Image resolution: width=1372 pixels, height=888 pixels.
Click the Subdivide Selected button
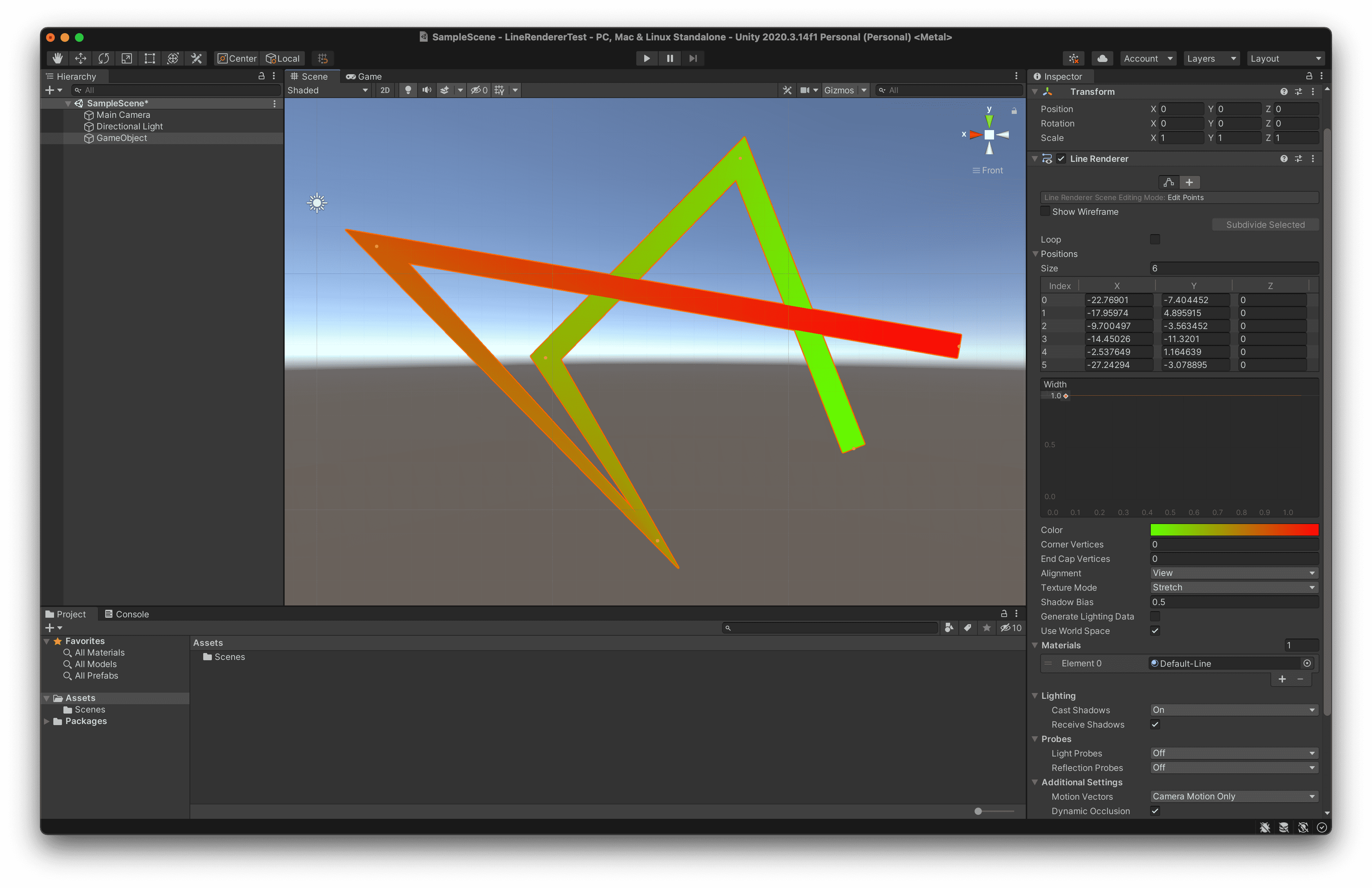coord(1265,225)
